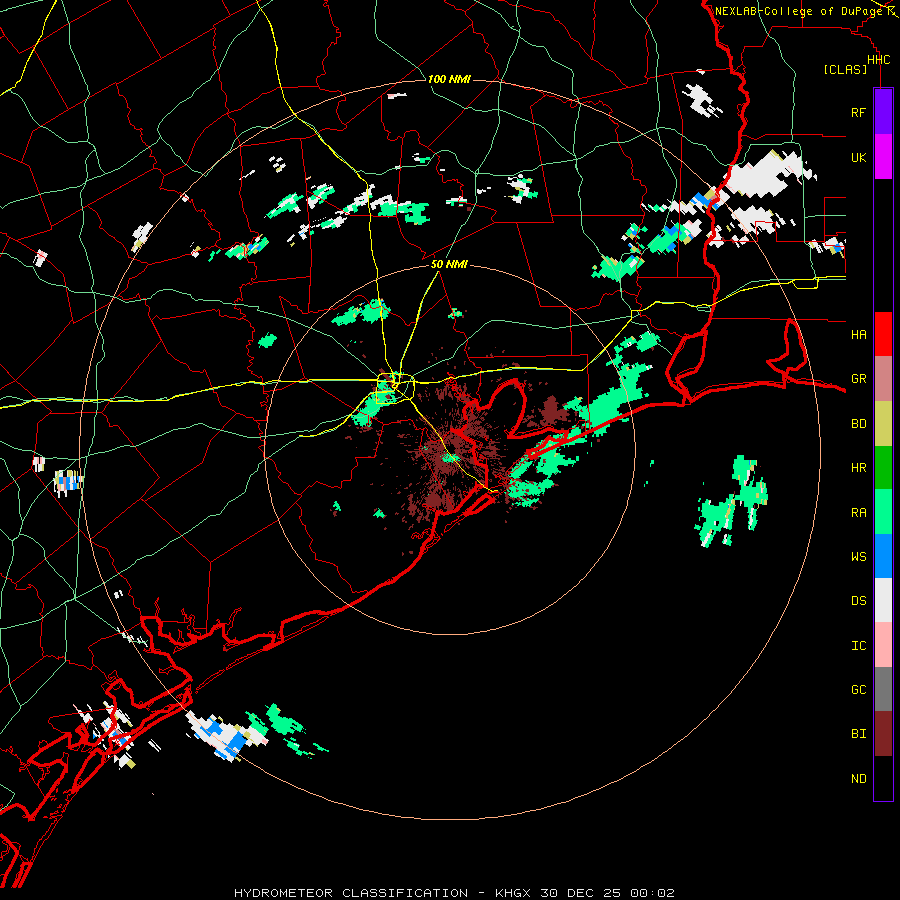
Task: Click the 50 NMI range ring label
Action: pyautogui.click(x=449, y=264)
